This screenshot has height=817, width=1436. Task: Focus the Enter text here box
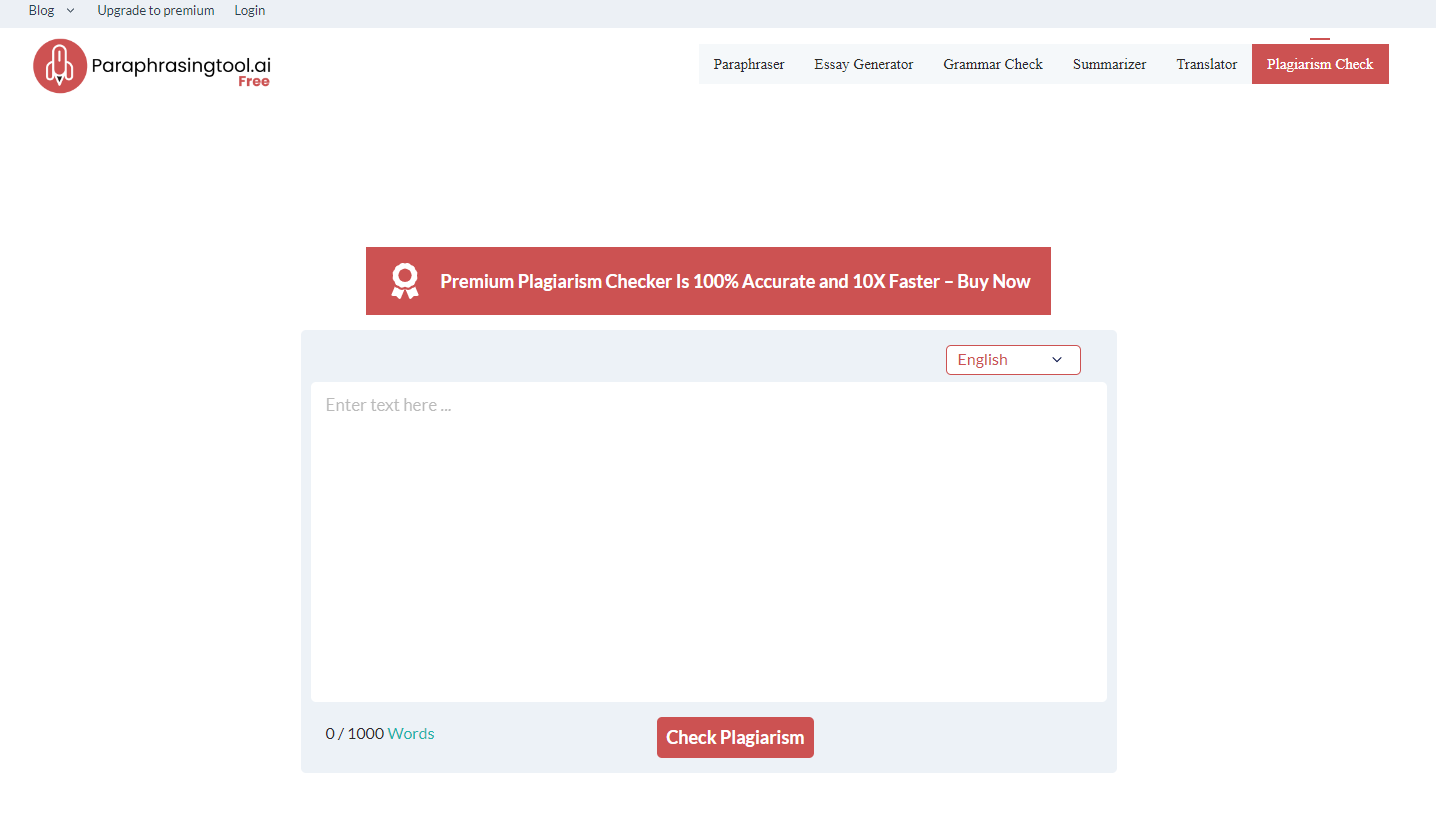(x=709, y=542)
